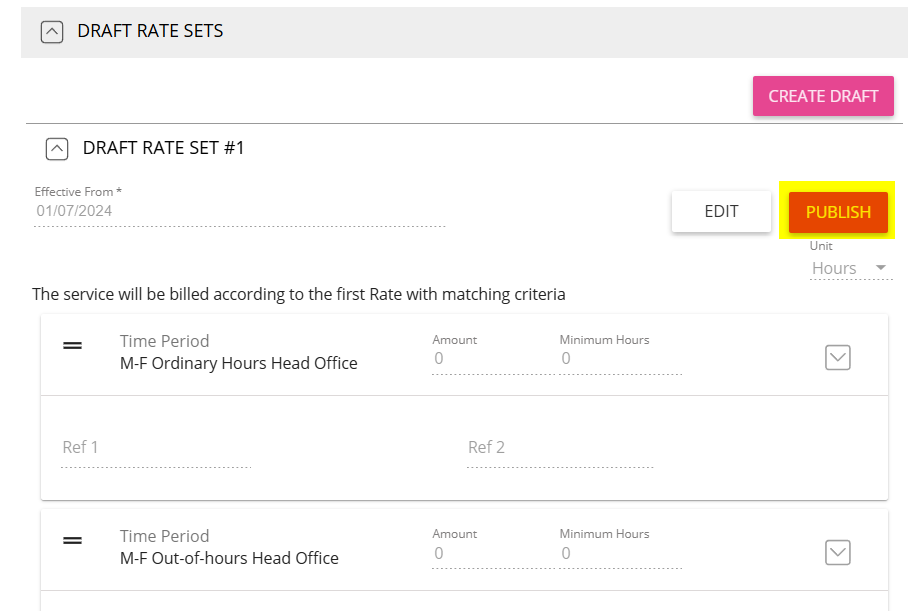Click the Draft Rate Sets header title
921x611 pixels.
point(150,31)
